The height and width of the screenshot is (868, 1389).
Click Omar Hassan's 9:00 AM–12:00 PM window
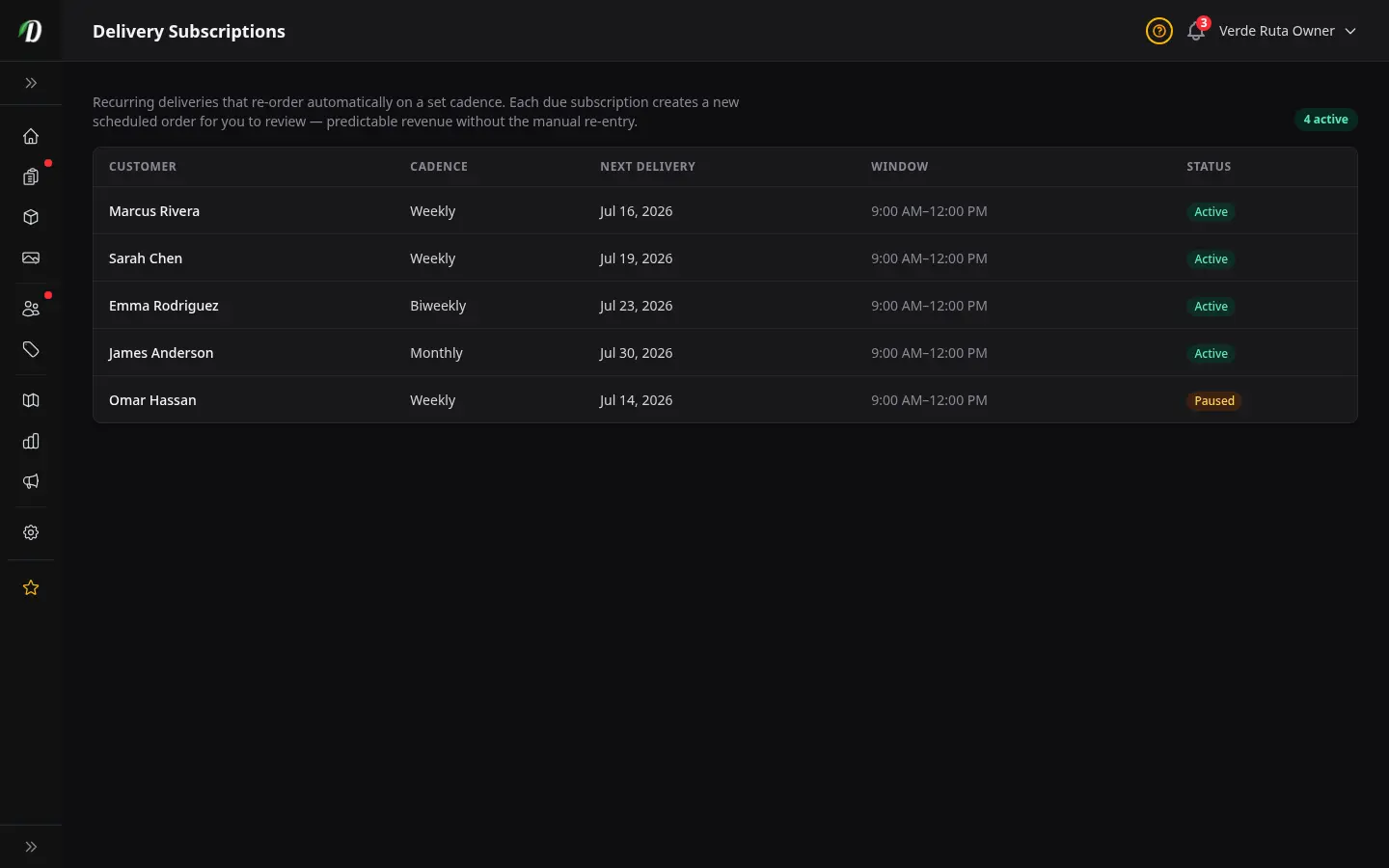[929, 400]
